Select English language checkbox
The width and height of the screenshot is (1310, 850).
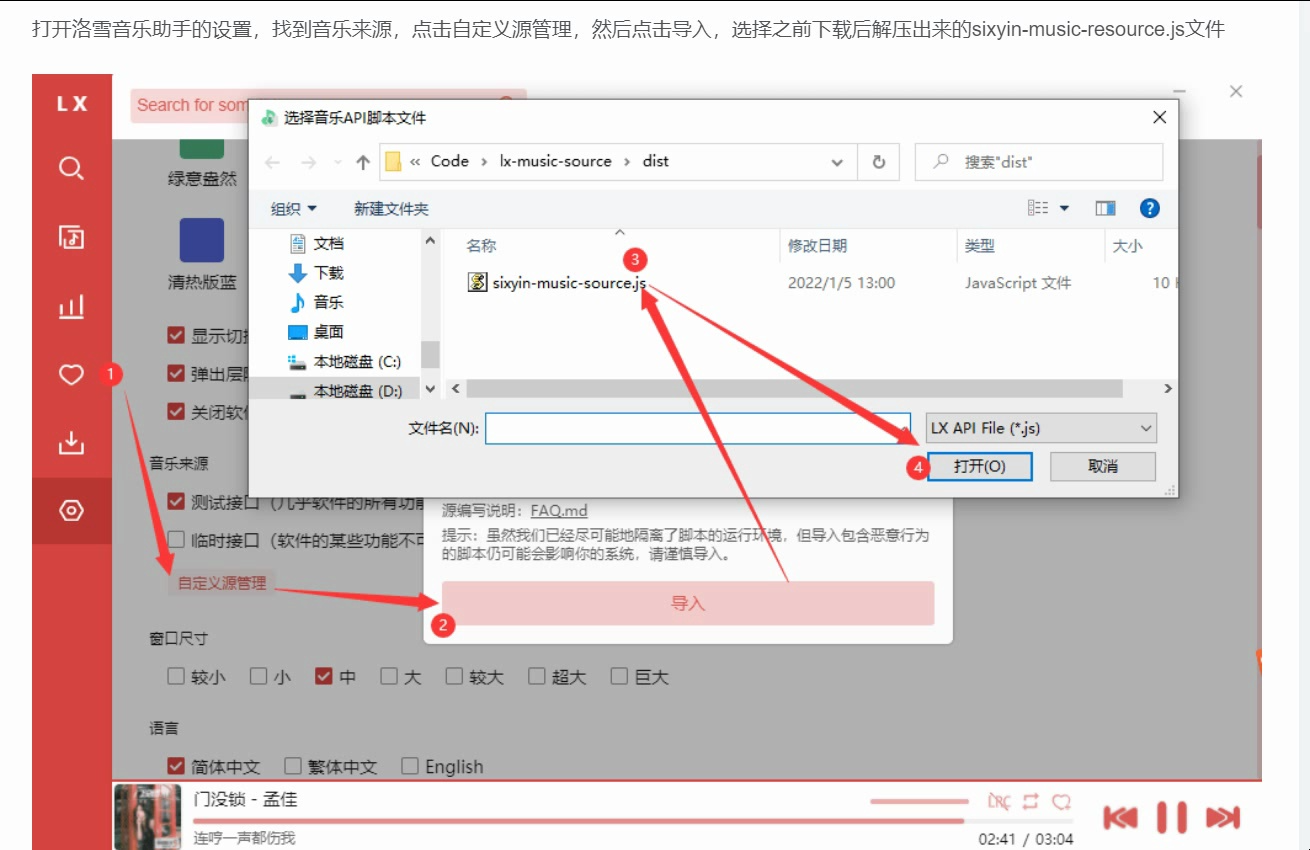click(x=410, y=766)
